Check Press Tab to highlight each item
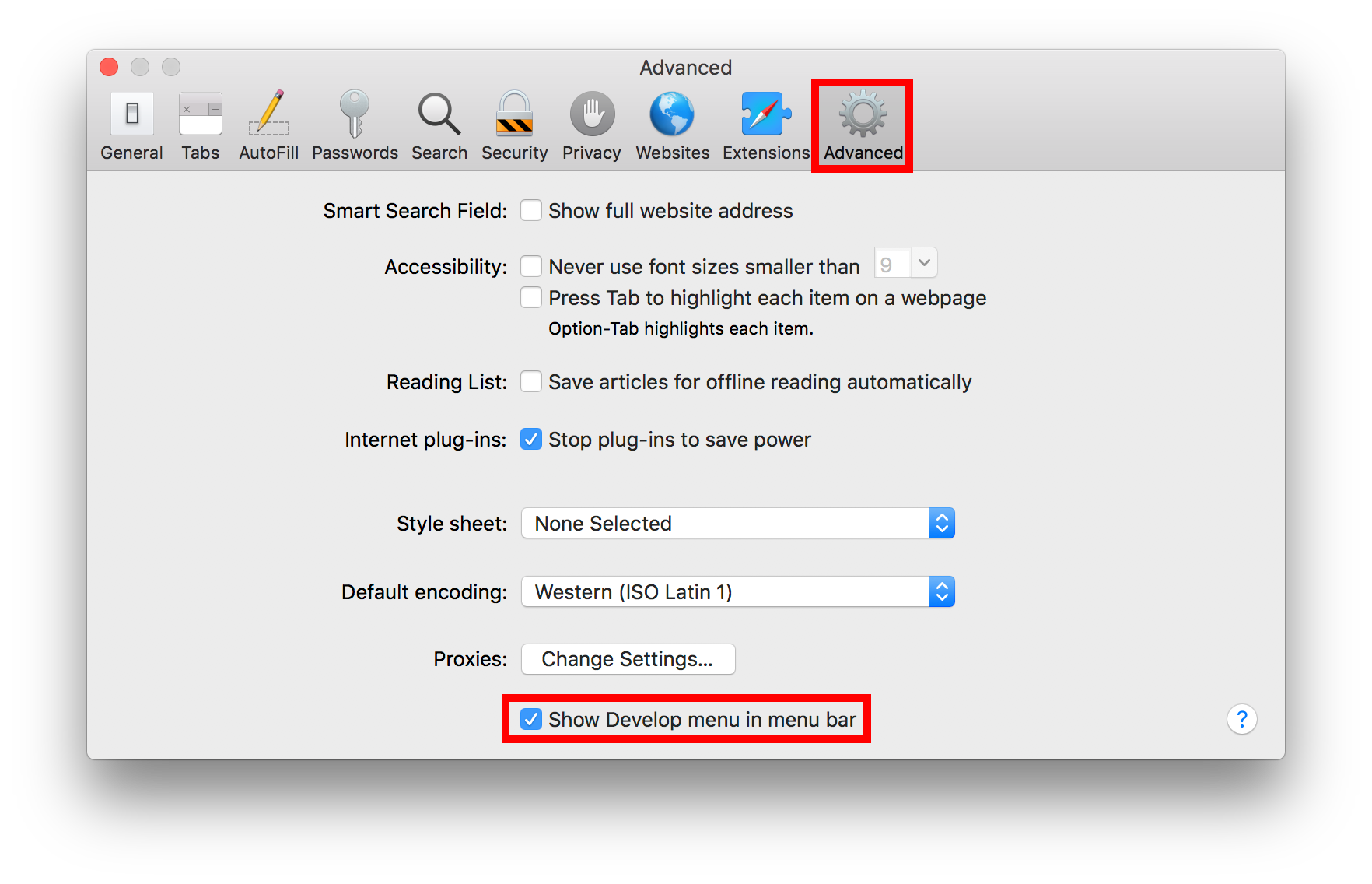 tap(531, 298)
